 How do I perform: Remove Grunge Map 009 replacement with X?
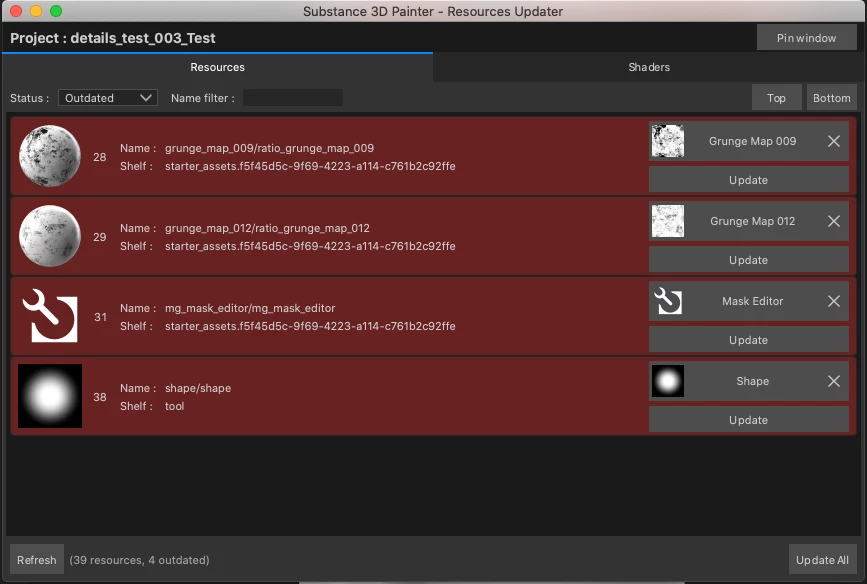coord(834,141)
